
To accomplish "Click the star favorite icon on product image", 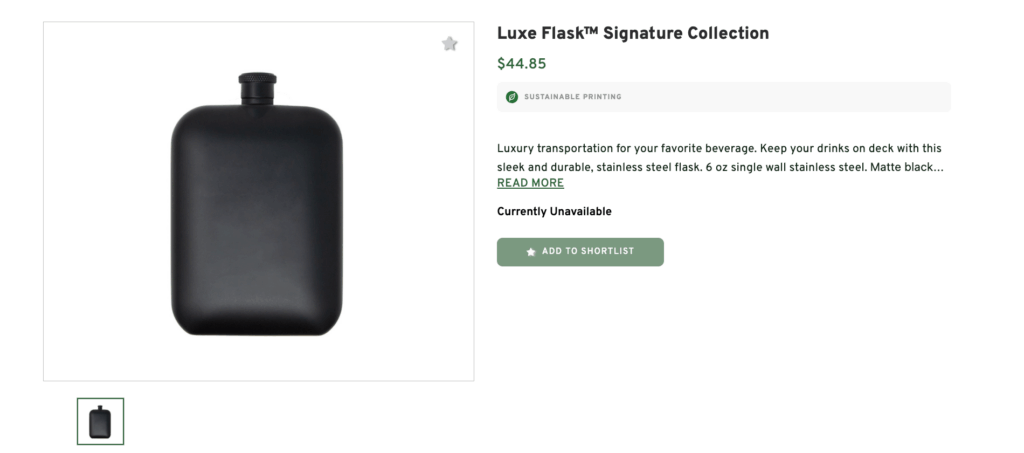I will click(450, 44).
